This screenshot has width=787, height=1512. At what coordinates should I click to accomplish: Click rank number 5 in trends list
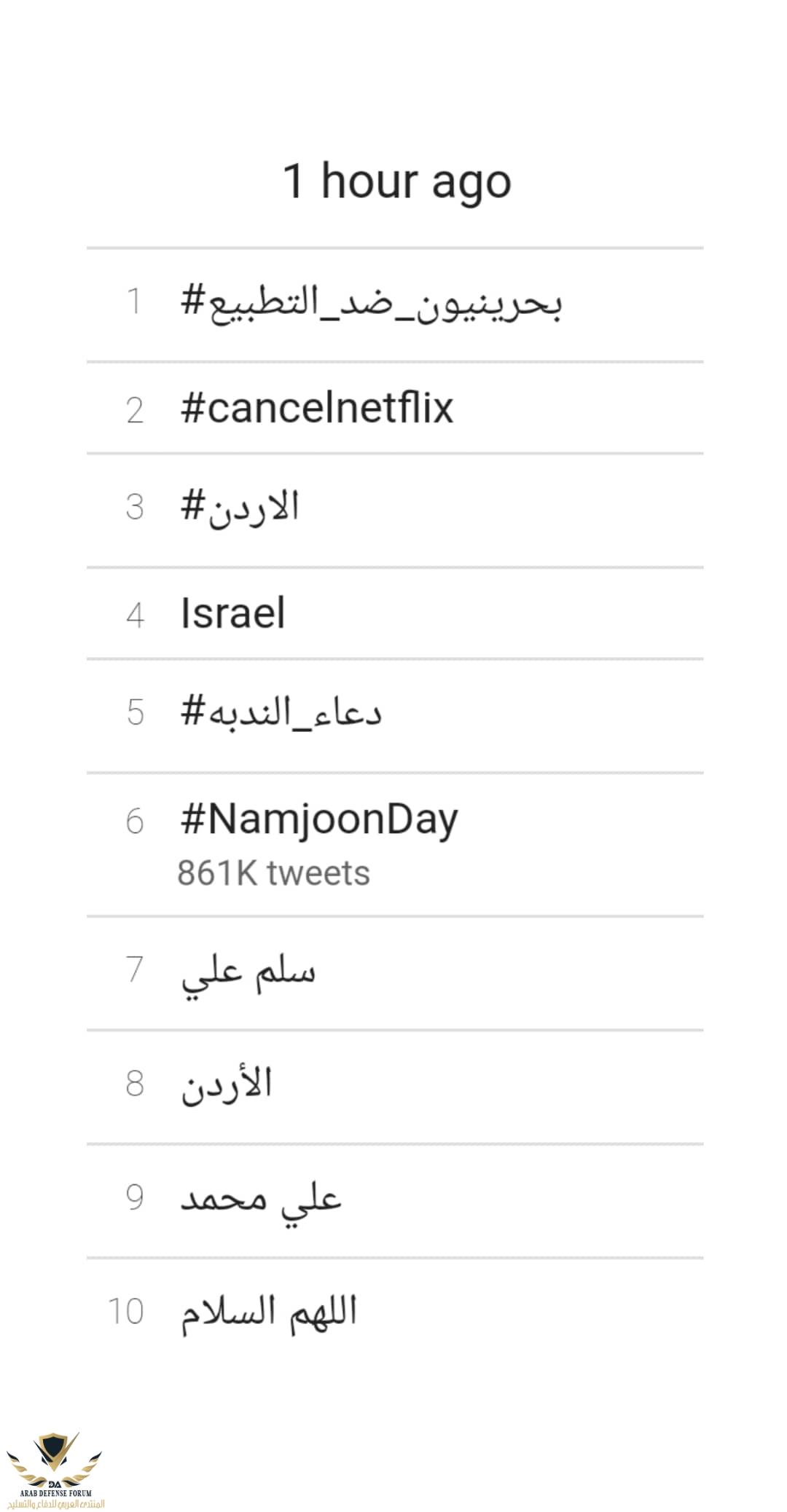(135, 712)
